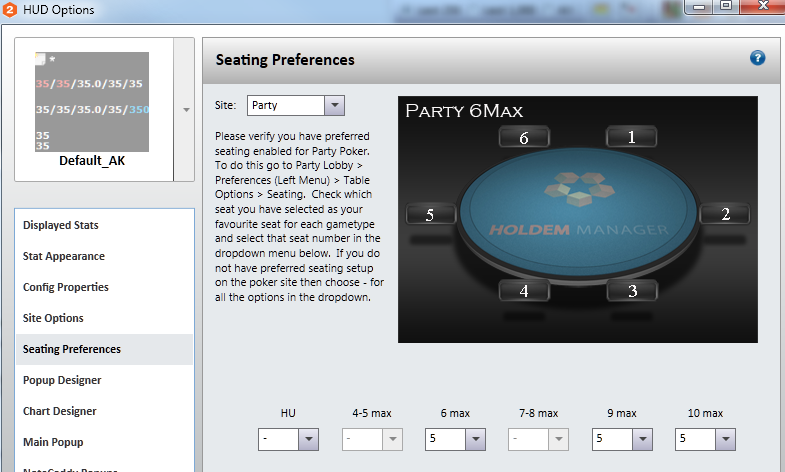Click the disabled 4-5 max dropdown

[x=372, y=439]
